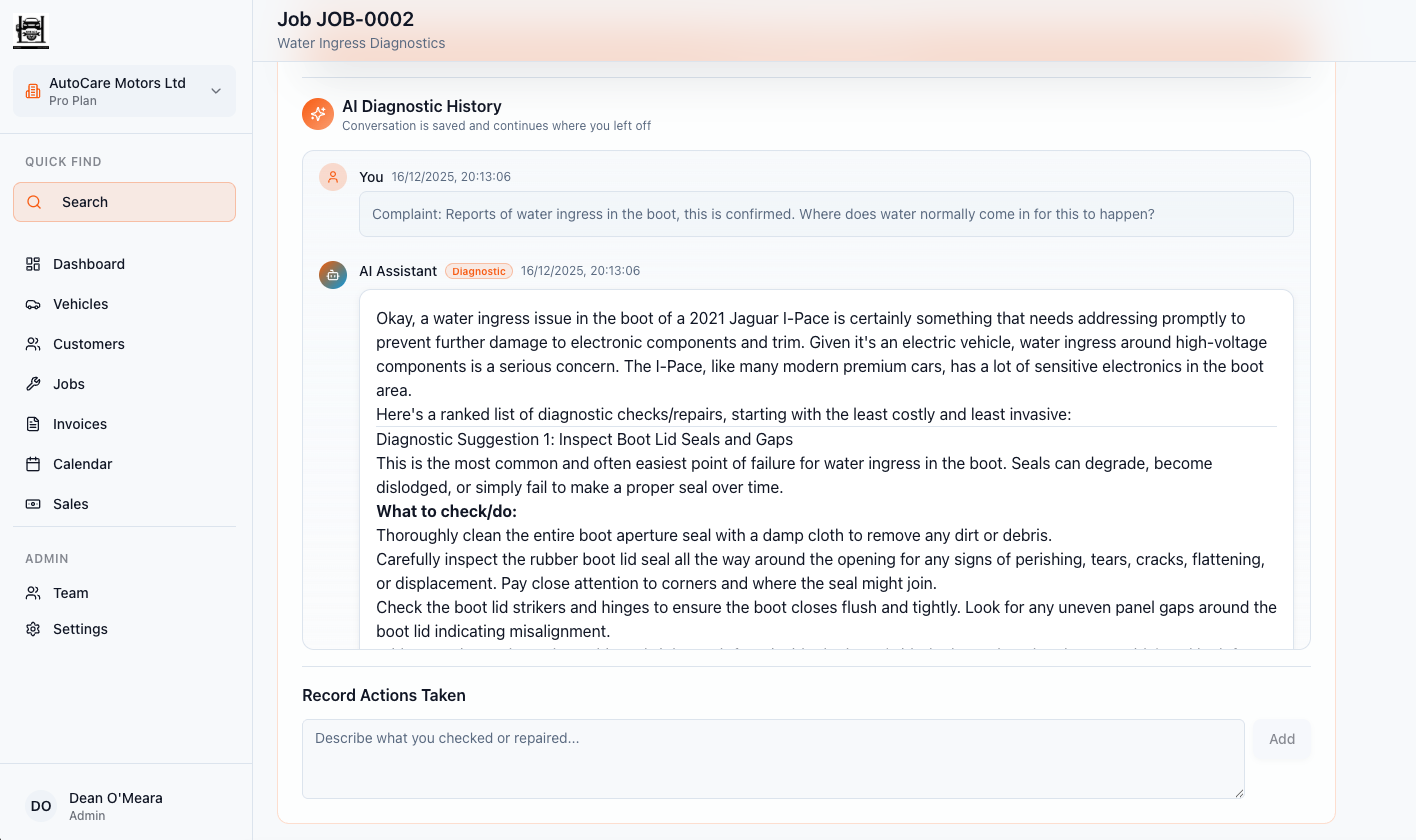This screenshot has height=840, width=1416.
Task: Select the Sales sidebar icon
Action: click(x=35, y=503)
